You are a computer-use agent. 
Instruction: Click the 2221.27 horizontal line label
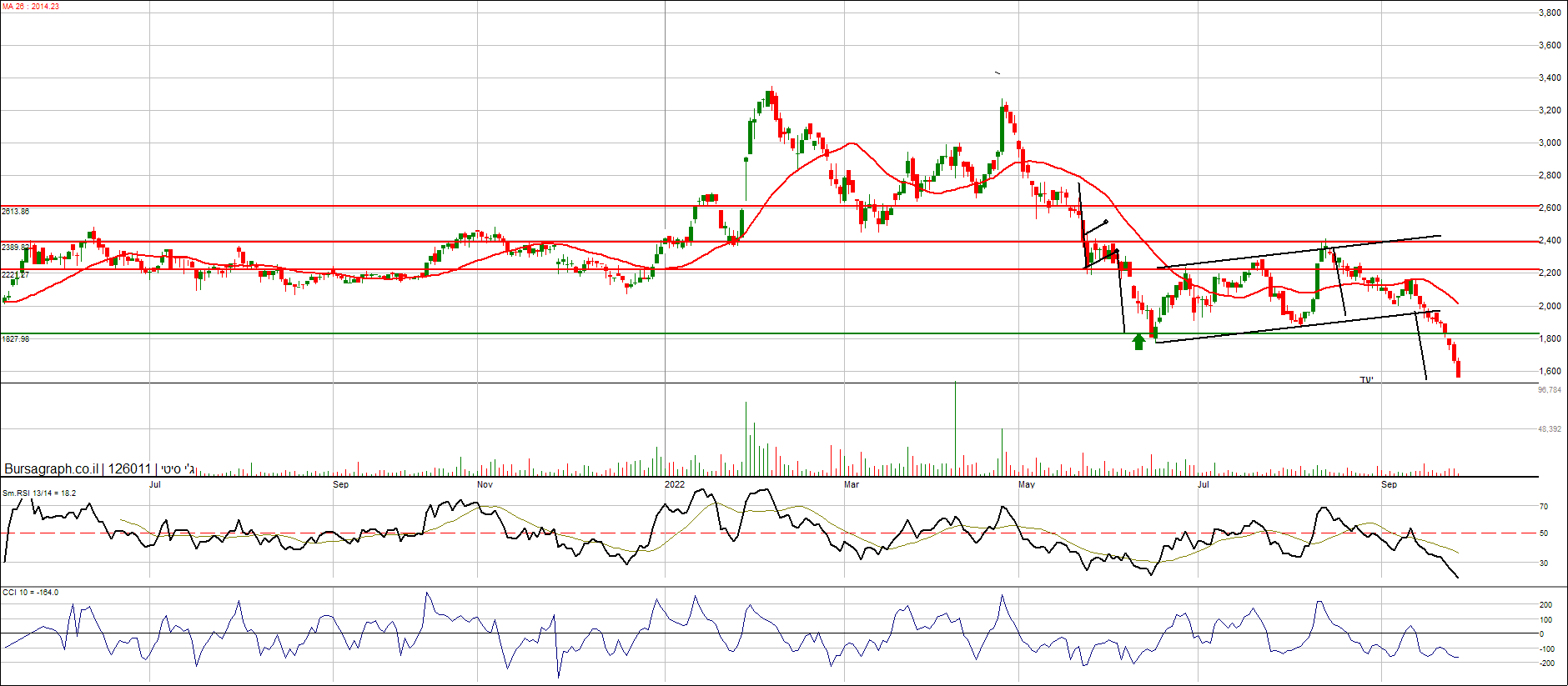click(15, 275)
